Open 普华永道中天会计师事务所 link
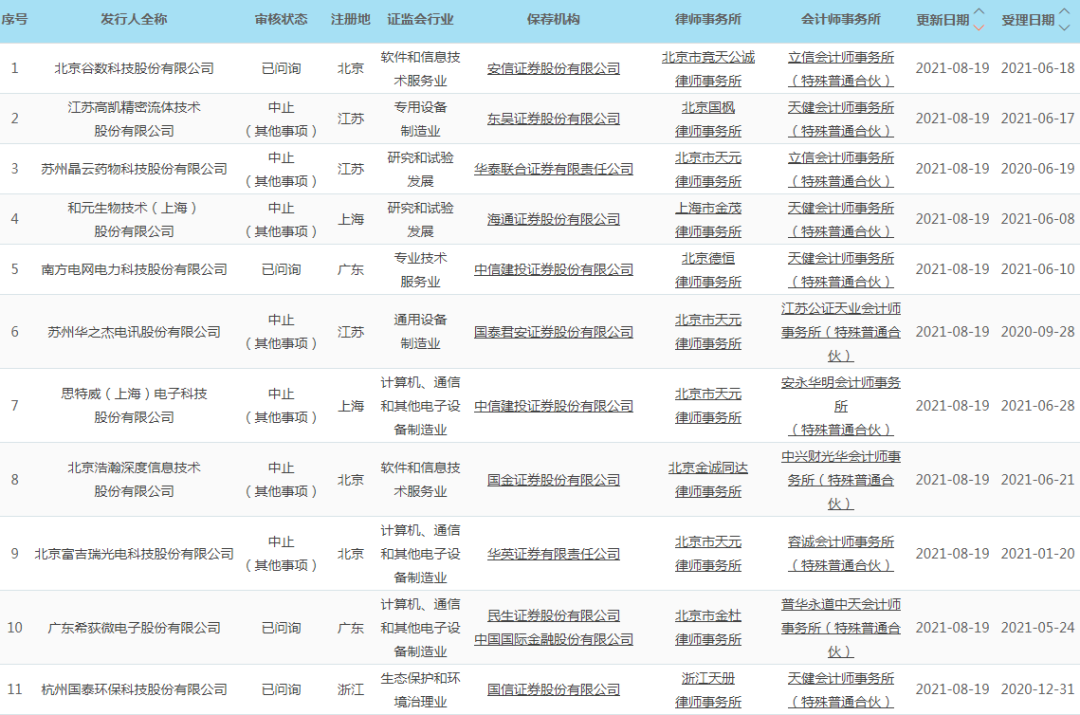Viewport: 1080px width, 715px height. [x=841, y=628]
